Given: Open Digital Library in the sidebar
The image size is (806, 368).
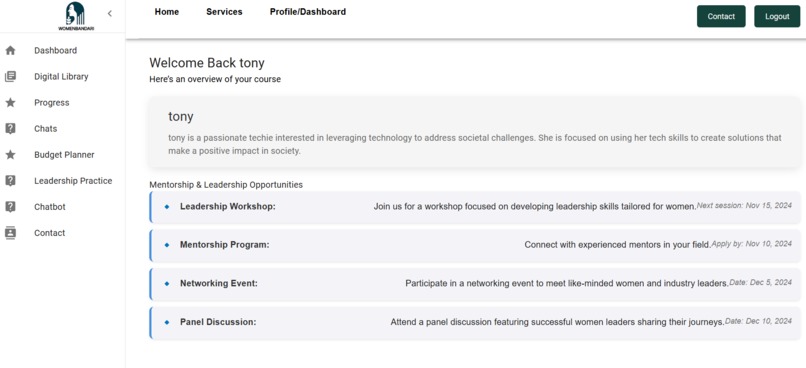Looking at the screenshot, I should click(61, 77).
